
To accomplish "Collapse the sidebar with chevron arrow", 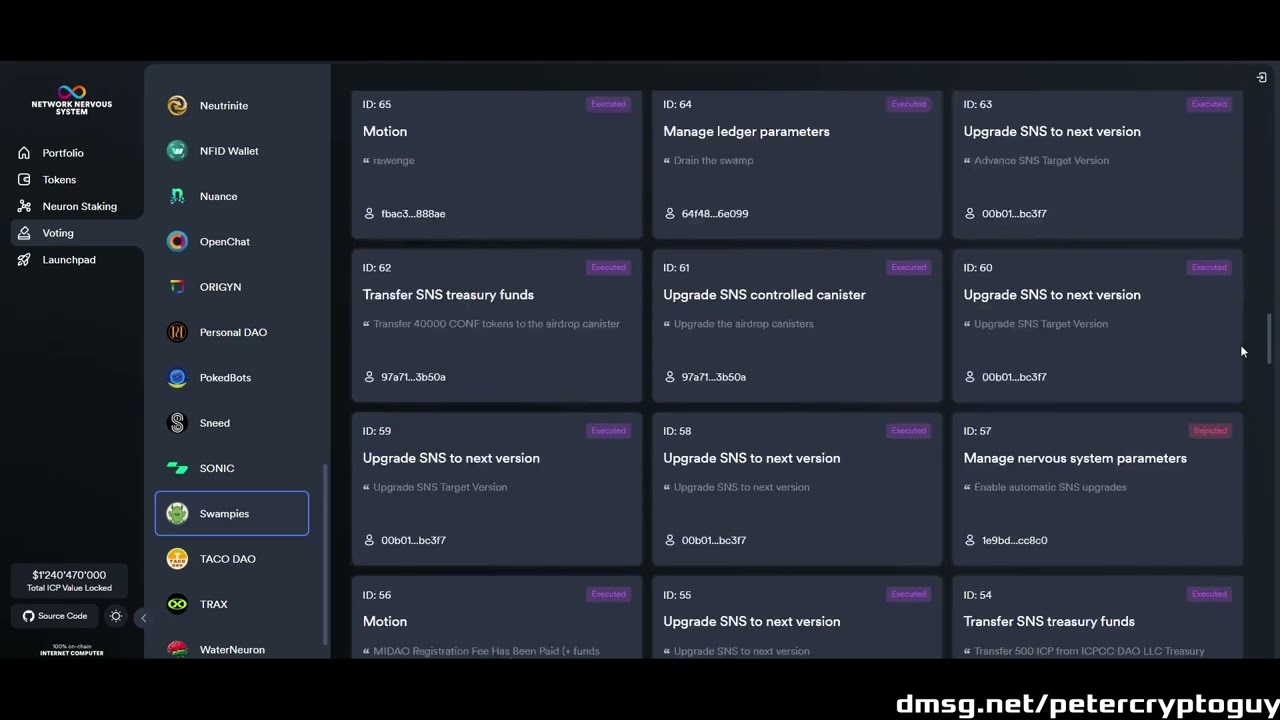I will click(x=143, y=618).
